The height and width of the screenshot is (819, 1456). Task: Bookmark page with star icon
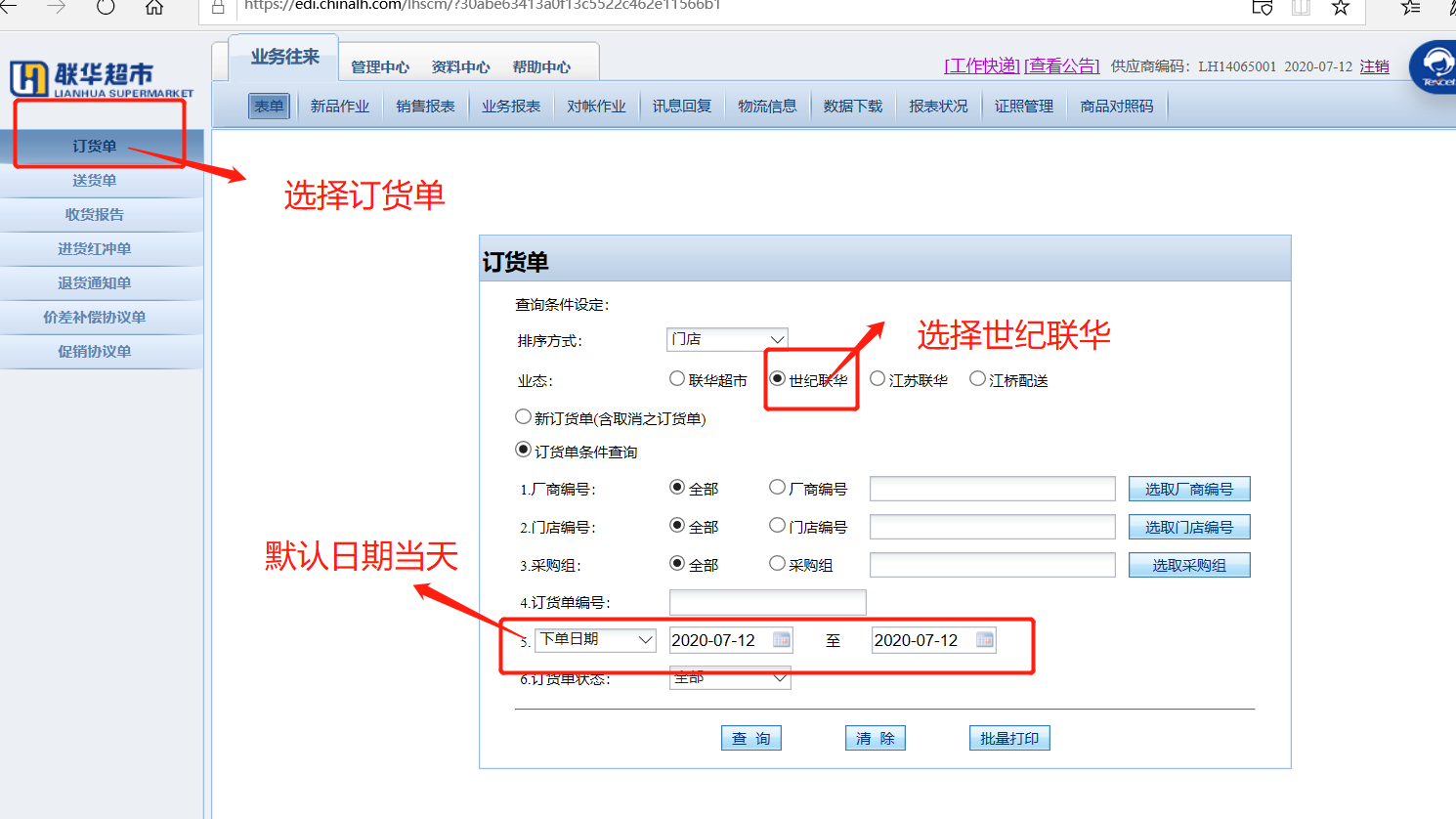(x=1341, y=7)
